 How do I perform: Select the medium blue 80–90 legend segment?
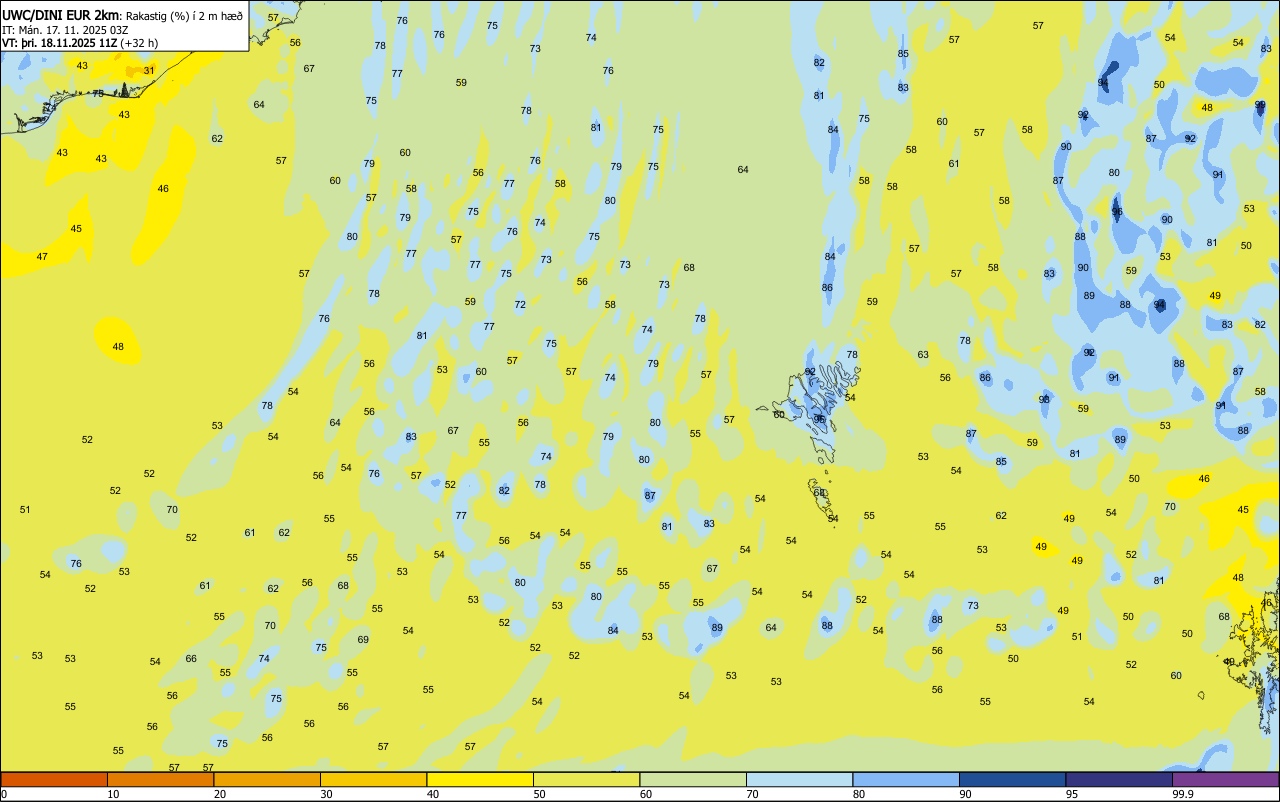[x=906, y=779]
